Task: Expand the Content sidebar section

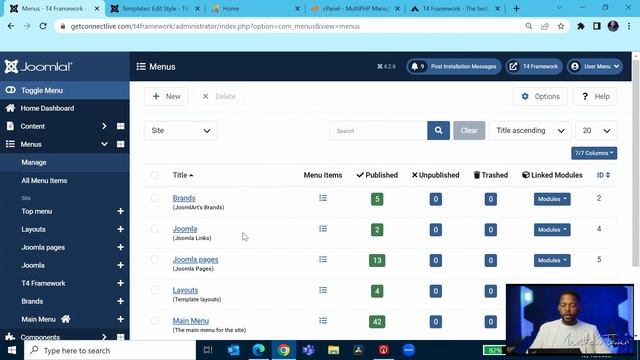Action: point(104,126)
